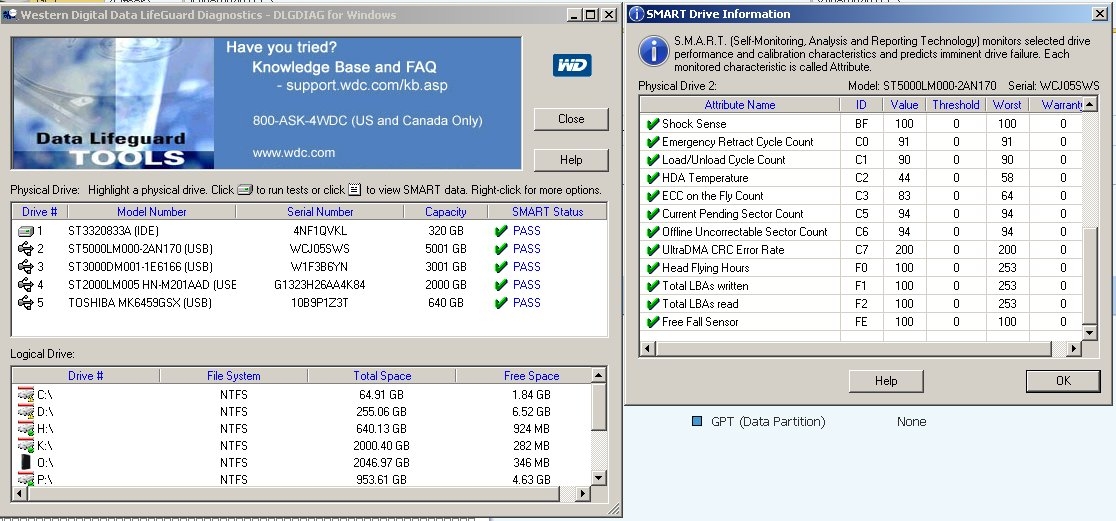Click the O:\ logical drive icon
The image size is (1116, 521).
(26, 463)
